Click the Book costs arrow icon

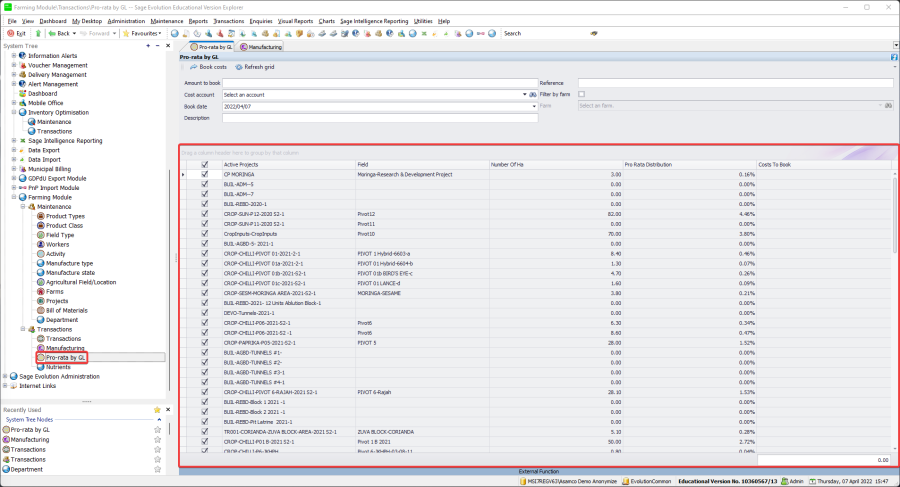coord(193,67)
